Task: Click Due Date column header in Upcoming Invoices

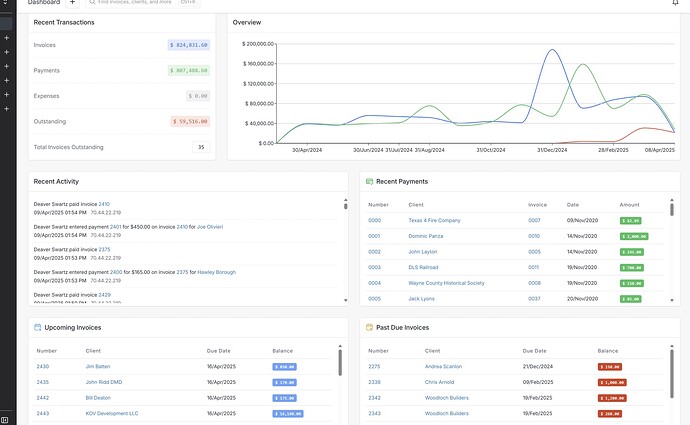Action: (x=218, y=351)
